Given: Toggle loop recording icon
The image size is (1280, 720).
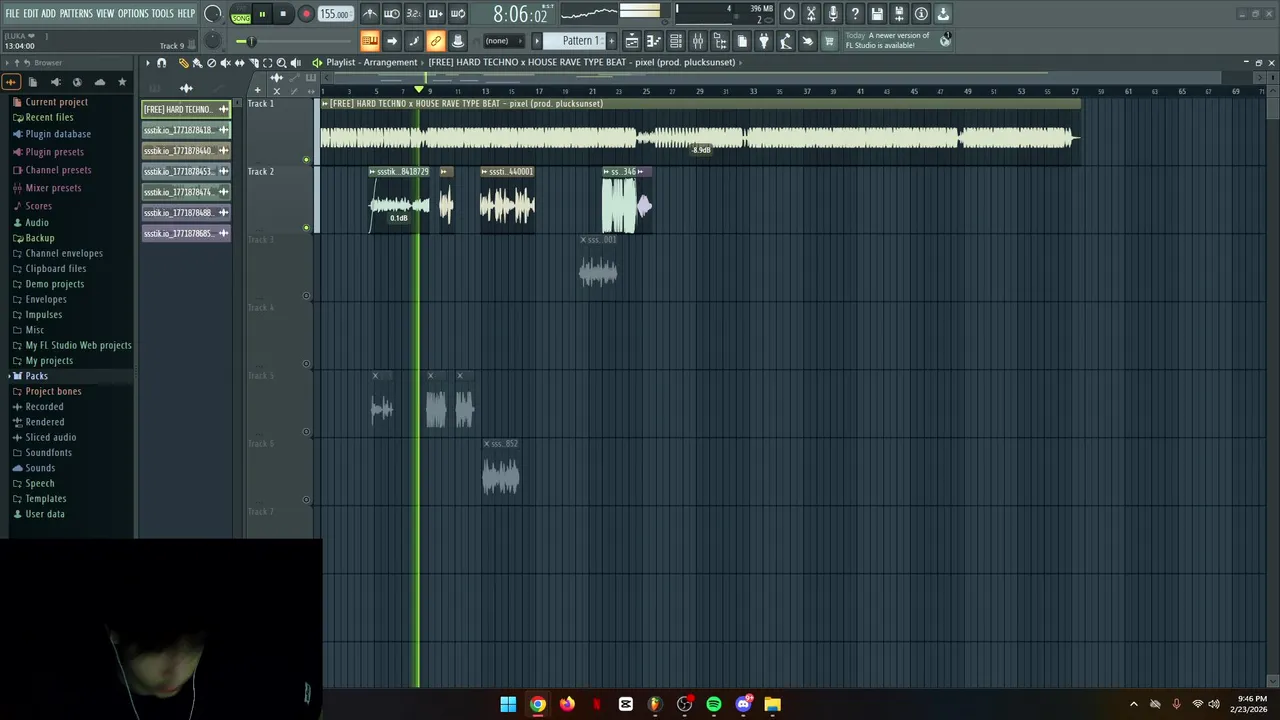Looking at the screenshot, I should (x=457, y=14).
